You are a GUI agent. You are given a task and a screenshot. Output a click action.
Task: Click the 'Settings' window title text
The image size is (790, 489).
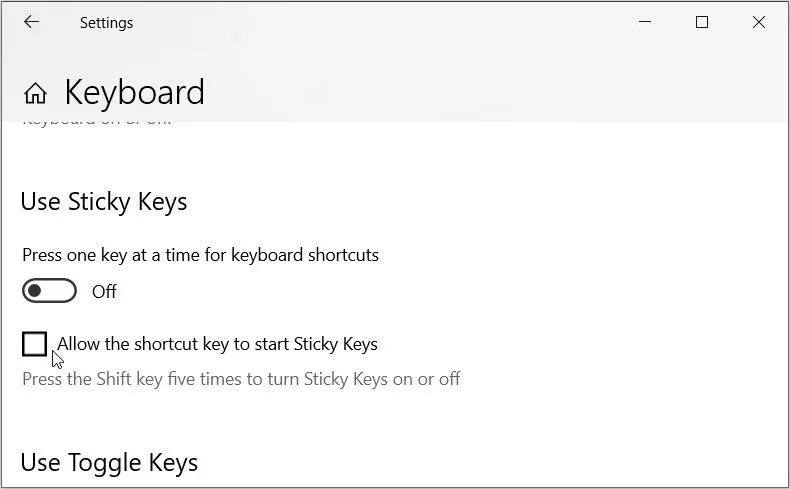(106, 22)
